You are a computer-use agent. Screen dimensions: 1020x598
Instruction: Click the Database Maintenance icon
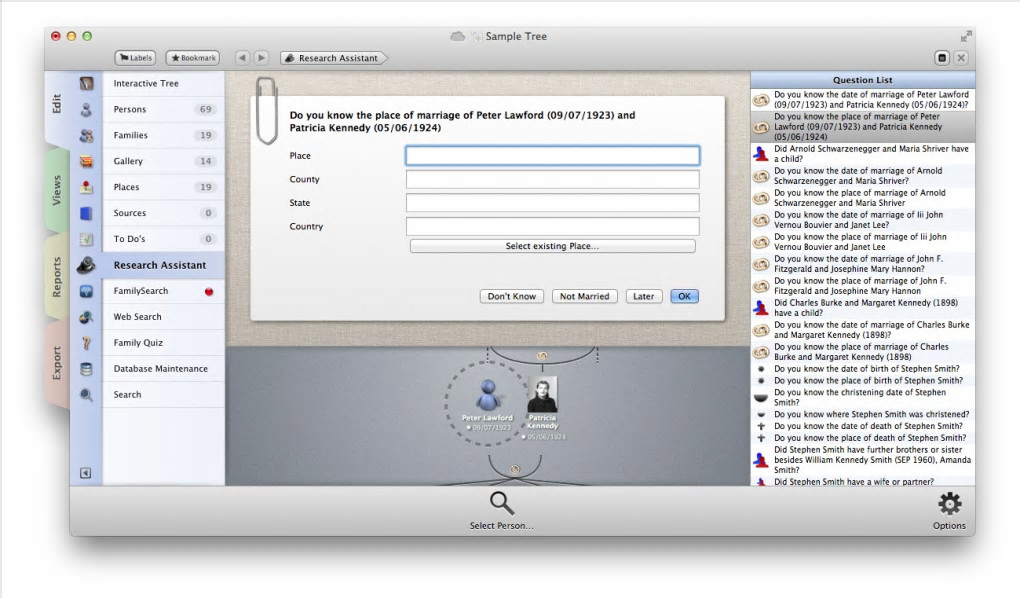click(x=86, y=369)
